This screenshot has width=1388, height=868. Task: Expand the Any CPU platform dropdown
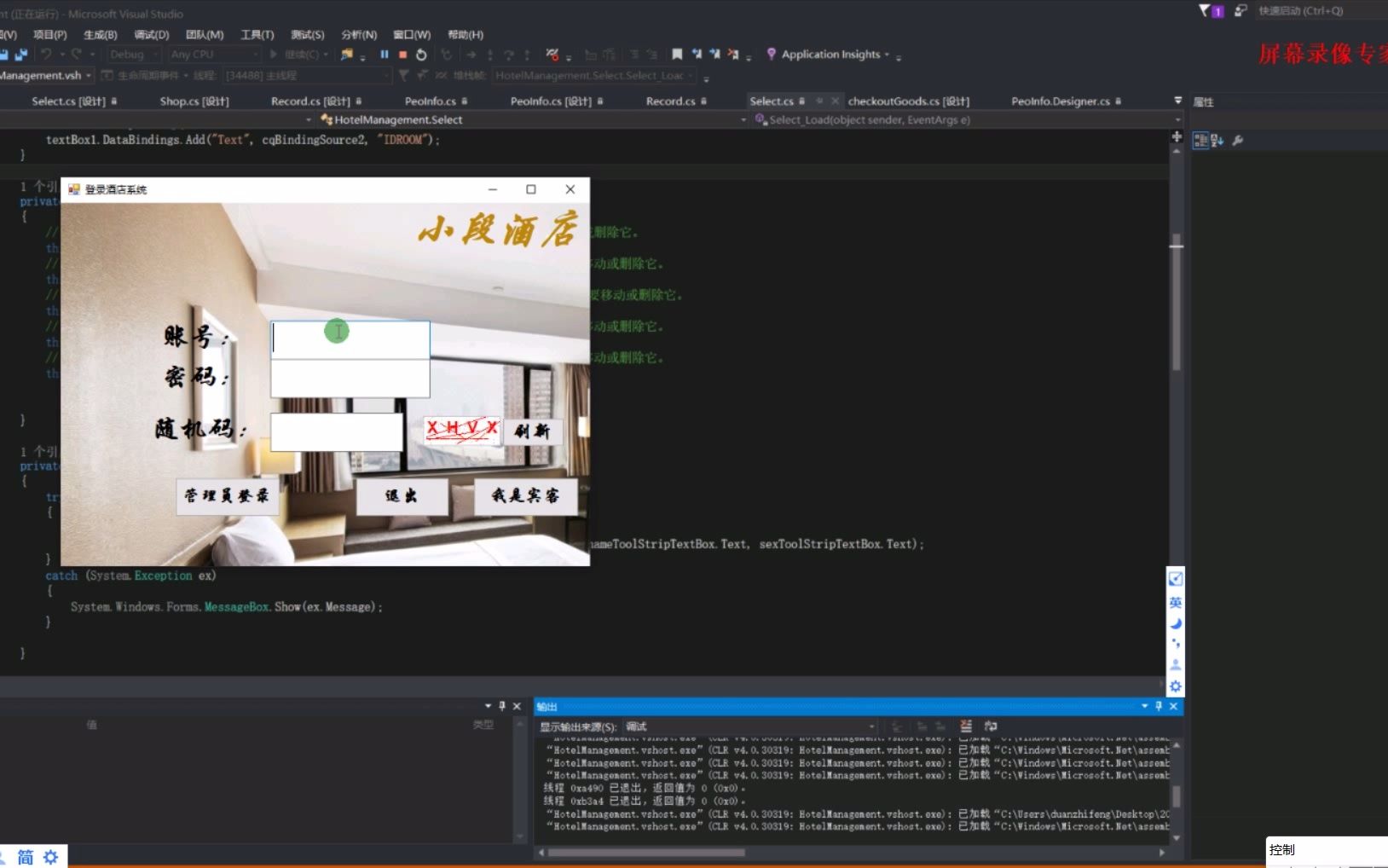256,54
